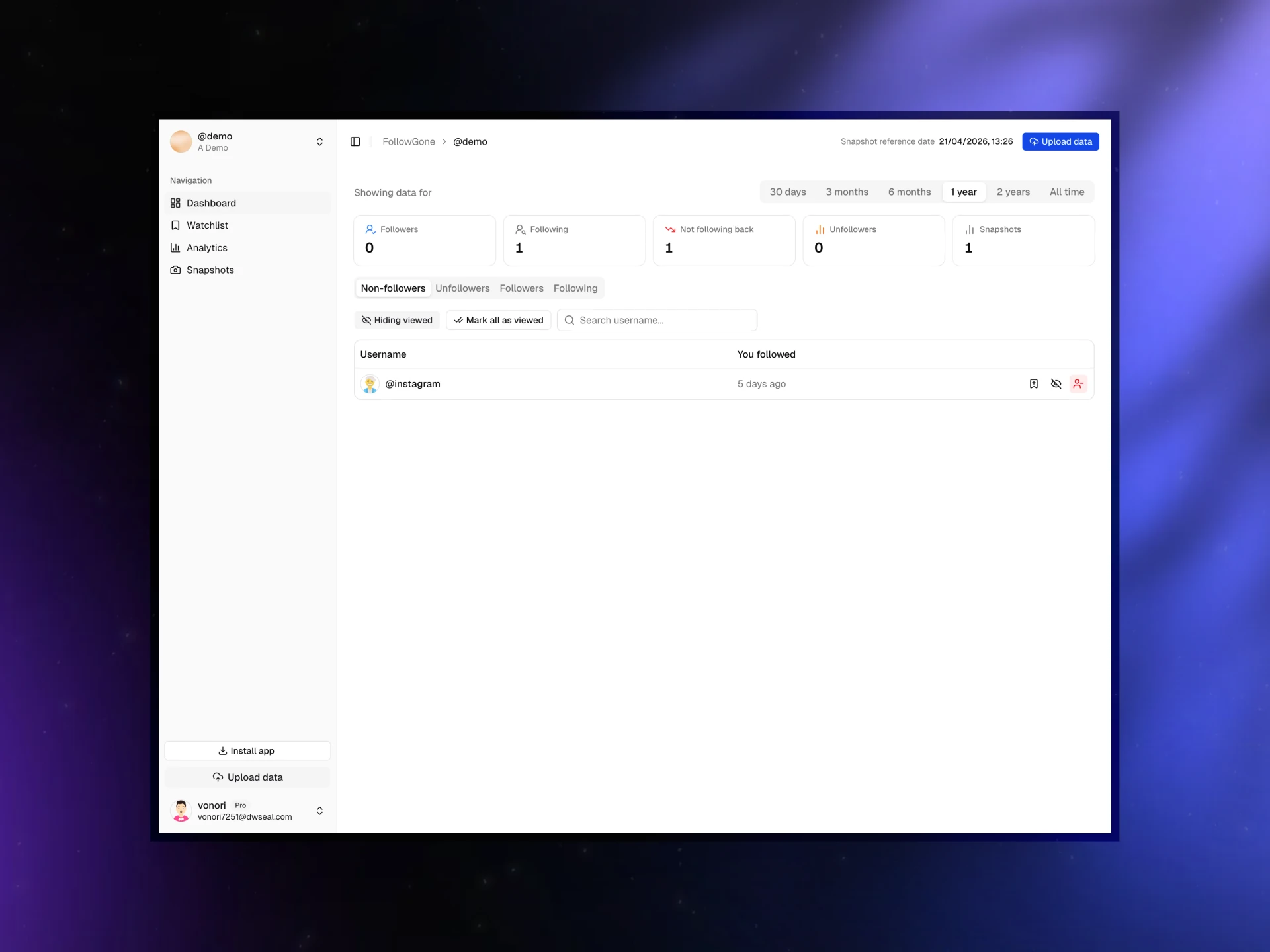Click Mark all as viewed

tap(498, 320)
